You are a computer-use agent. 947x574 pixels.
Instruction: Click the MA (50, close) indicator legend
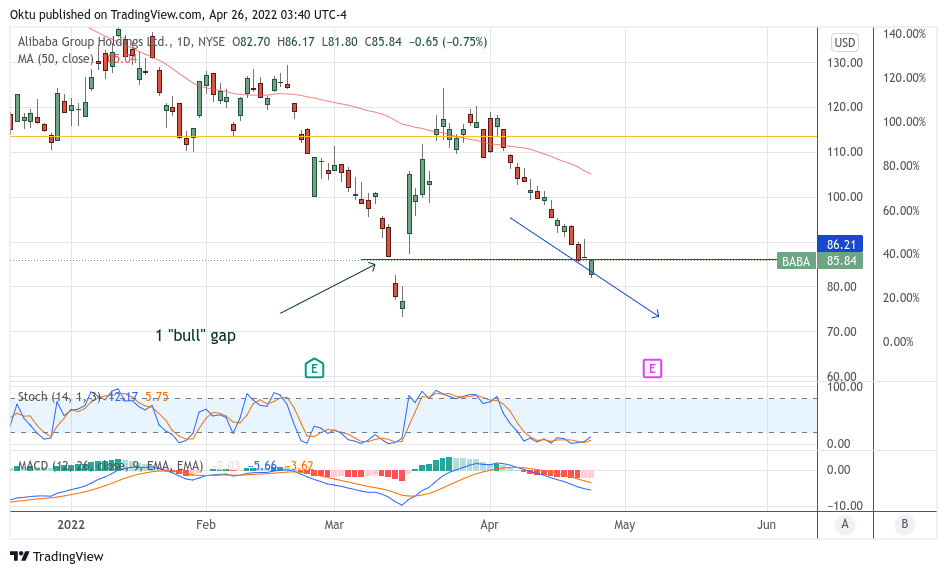(x=56, y=59)
